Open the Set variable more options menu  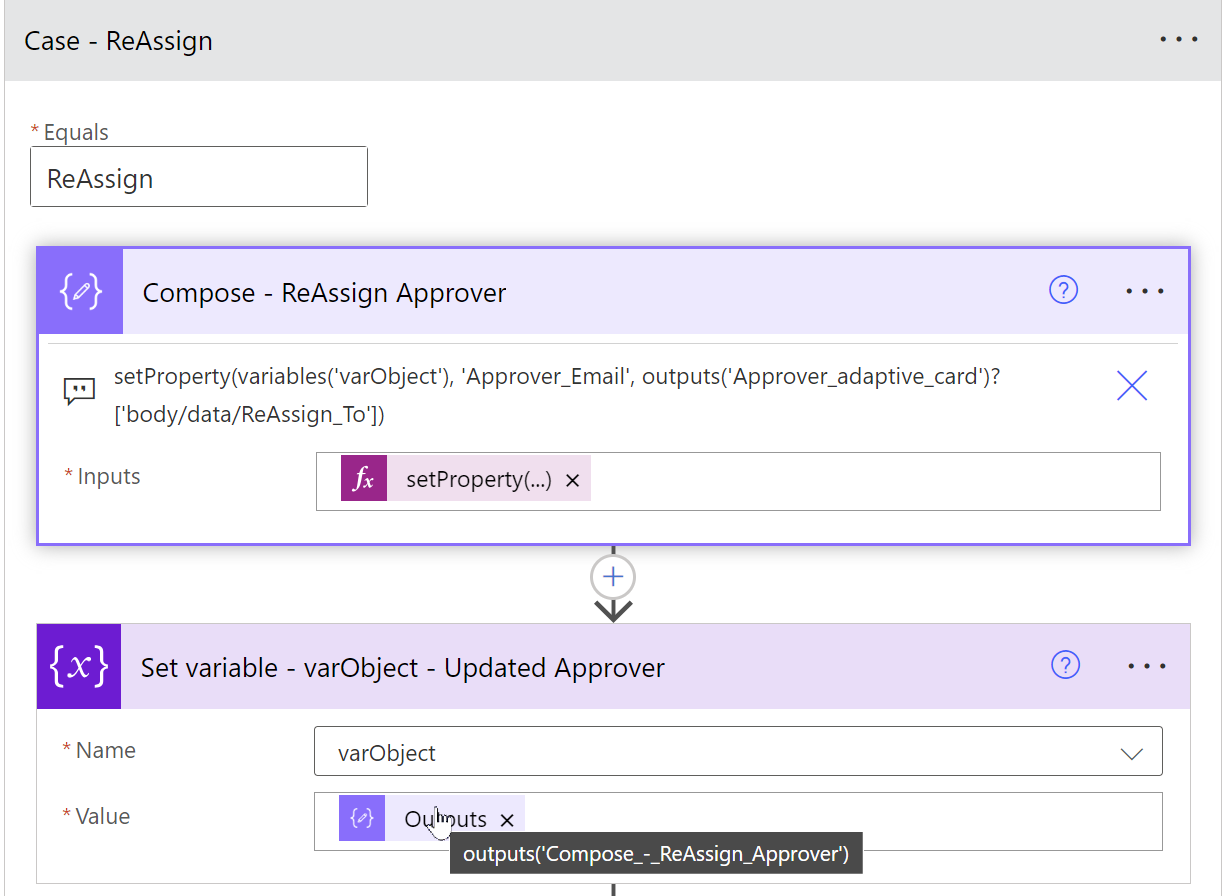coord(1147,665)
